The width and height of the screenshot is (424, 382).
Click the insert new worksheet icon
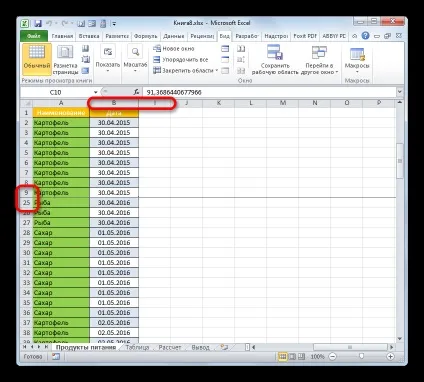(224, 347)
